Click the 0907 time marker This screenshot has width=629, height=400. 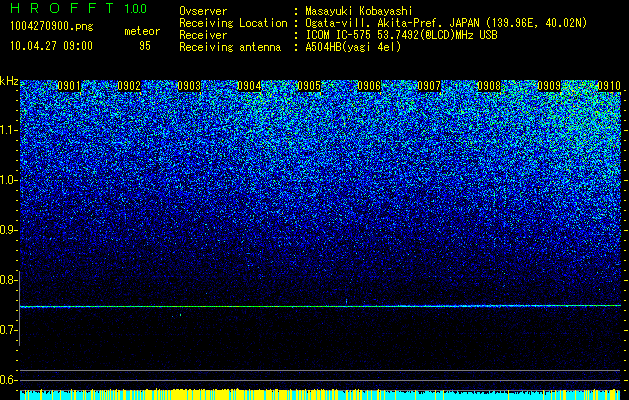coord(429,86)
